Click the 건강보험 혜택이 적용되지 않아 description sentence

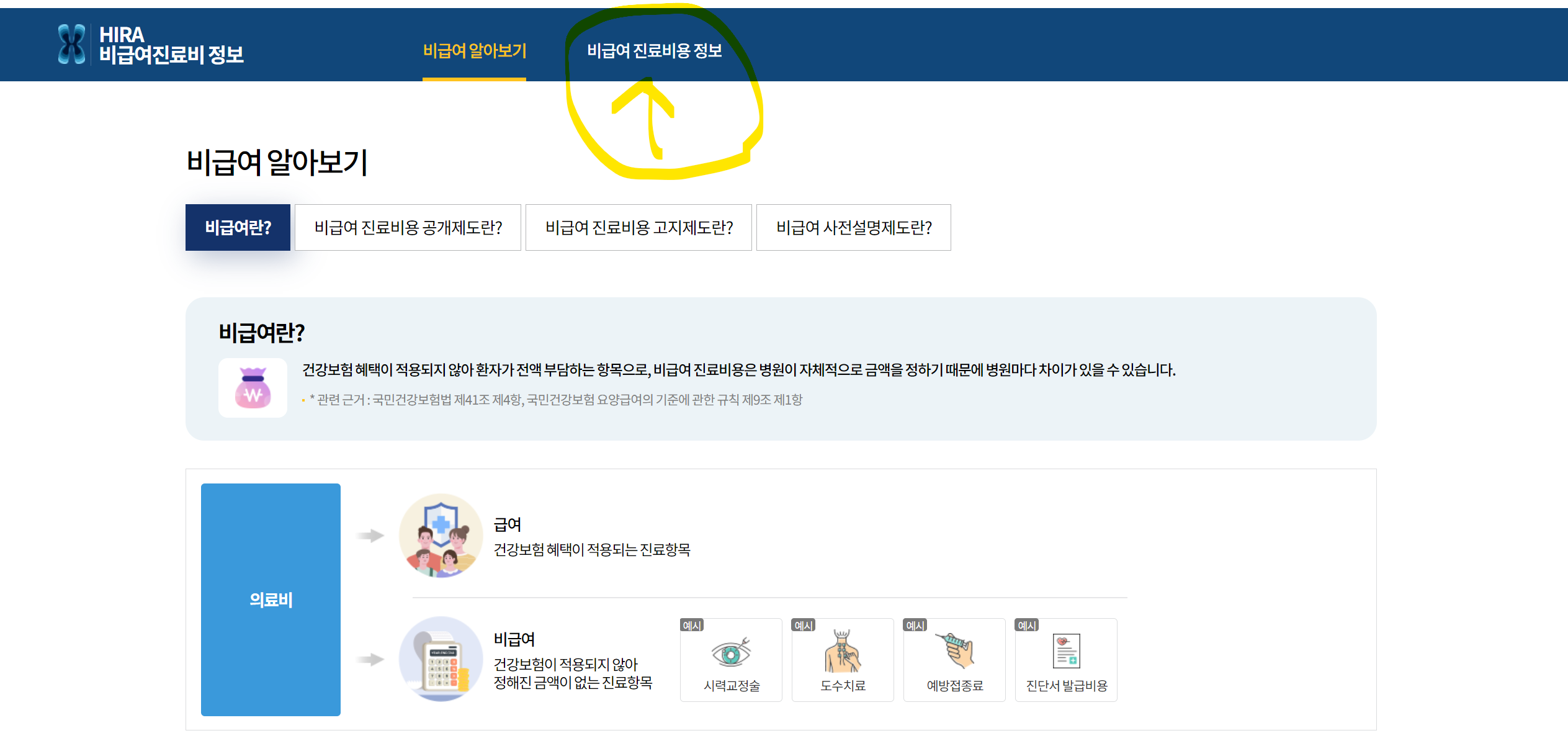pyautogui.click(x=739, y=370)
